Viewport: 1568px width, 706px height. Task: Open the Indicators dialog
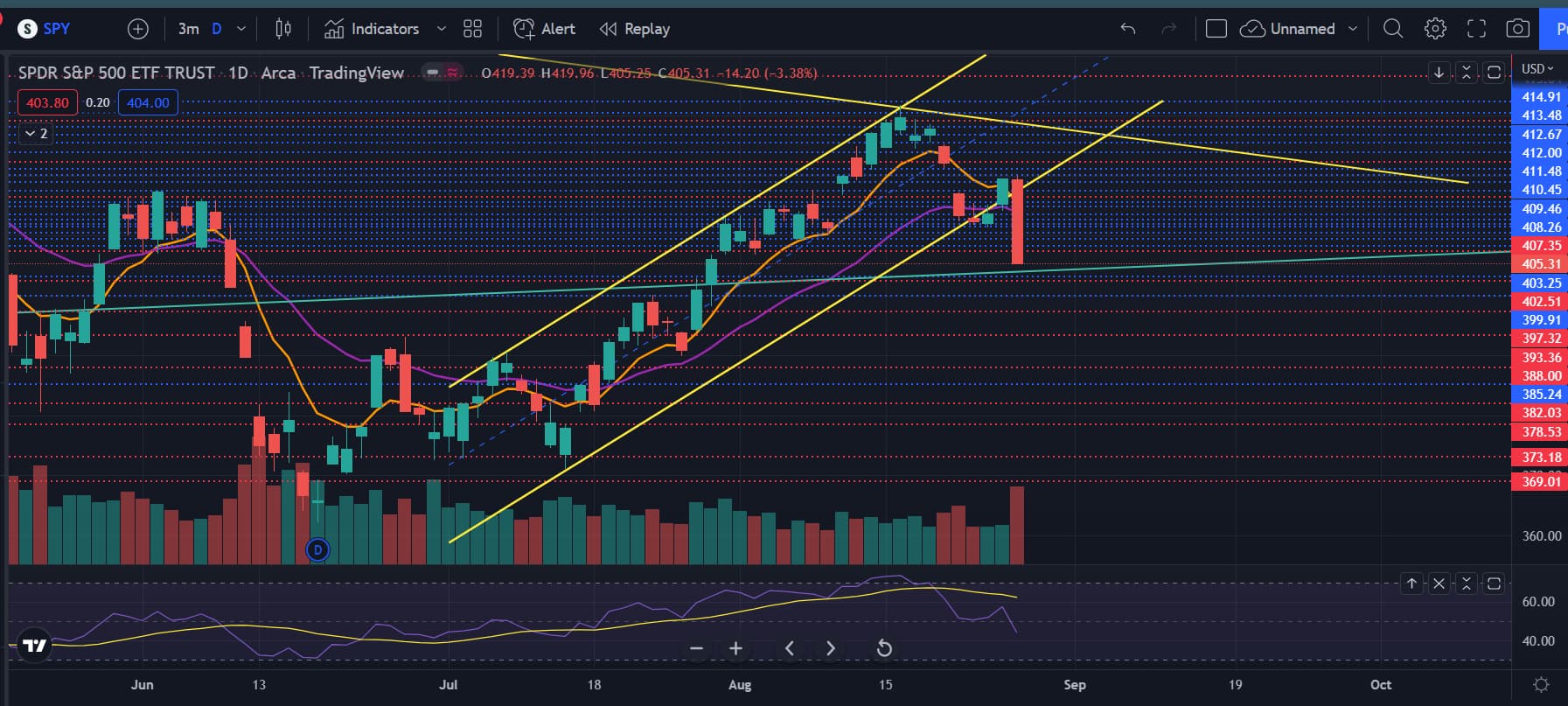[x=372, y=29]
